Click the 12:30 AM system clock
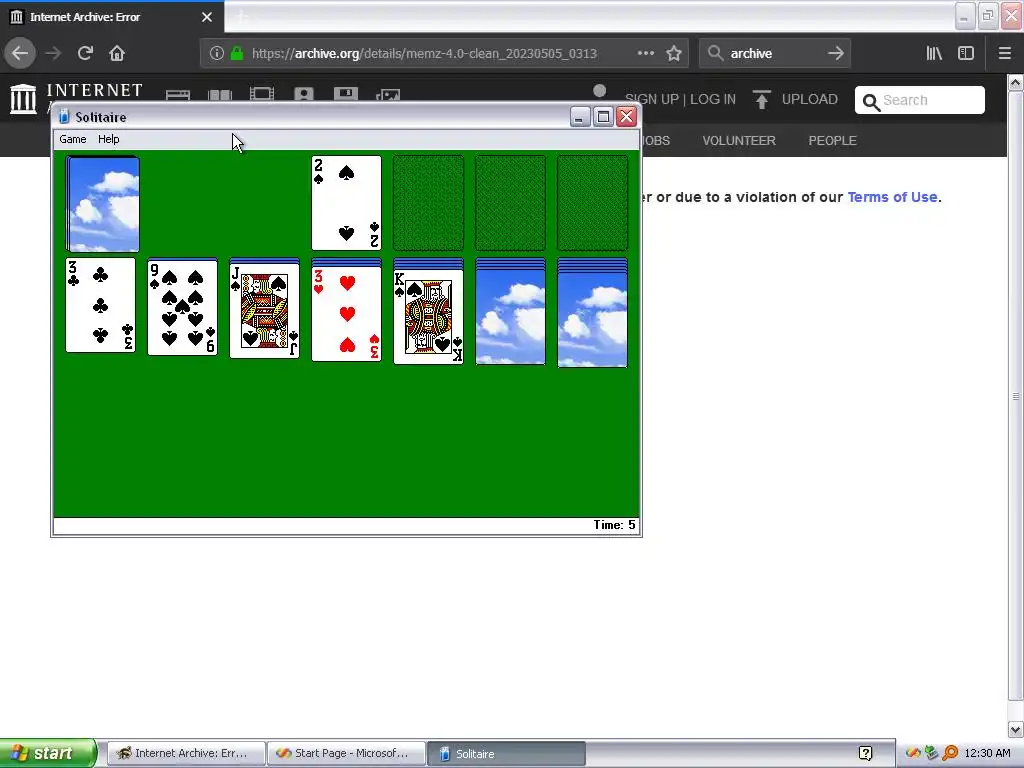This screenshot has height=768, width=1024. coord(987,754)
